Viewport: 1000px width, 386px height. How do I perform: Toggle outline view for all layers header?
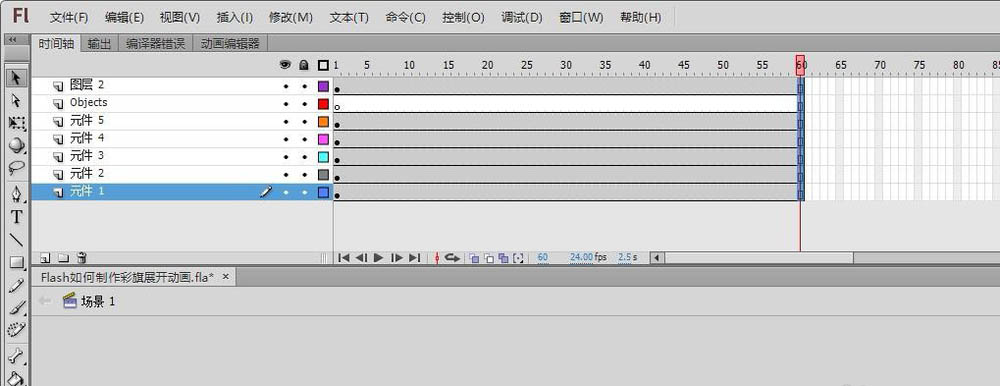point(323,65)
